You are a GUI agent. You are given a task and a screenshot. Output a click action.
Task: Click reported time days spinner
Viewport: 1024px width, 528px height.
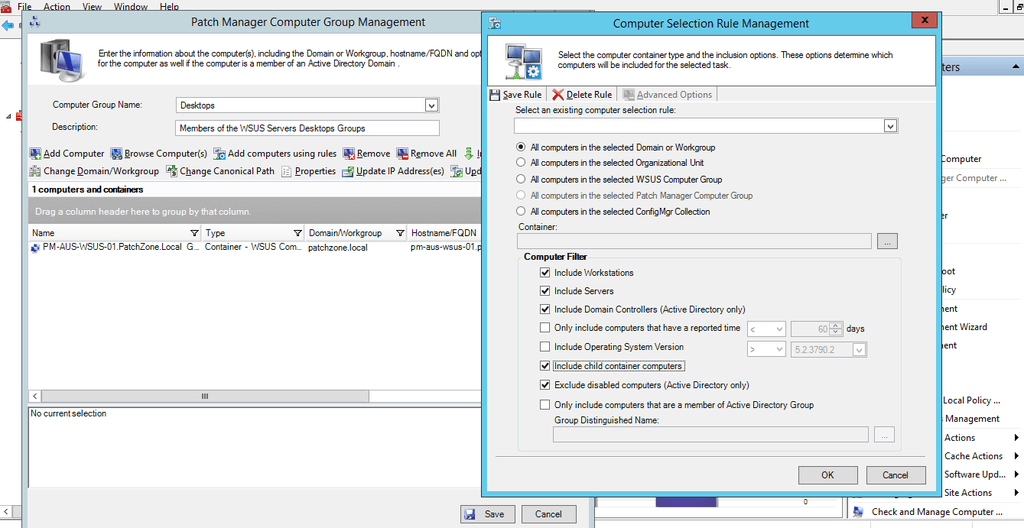pyautogui.click(x=835, y=329)
